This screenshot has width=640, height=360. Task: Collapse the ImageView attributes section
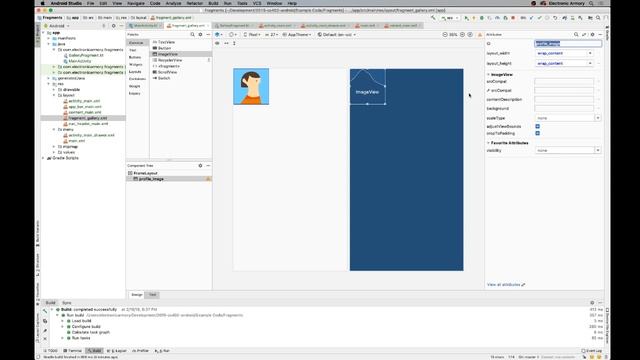tap(488, 75)
